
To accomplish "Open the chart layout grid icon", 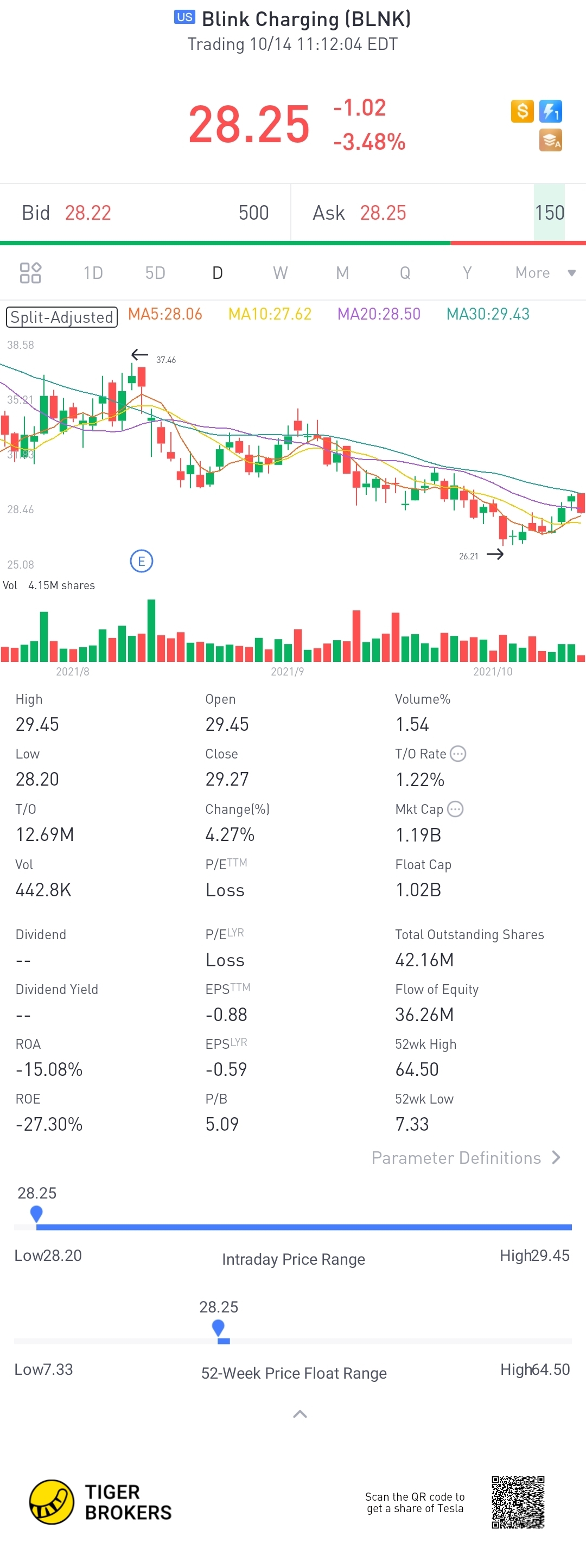I will [30, 273].
